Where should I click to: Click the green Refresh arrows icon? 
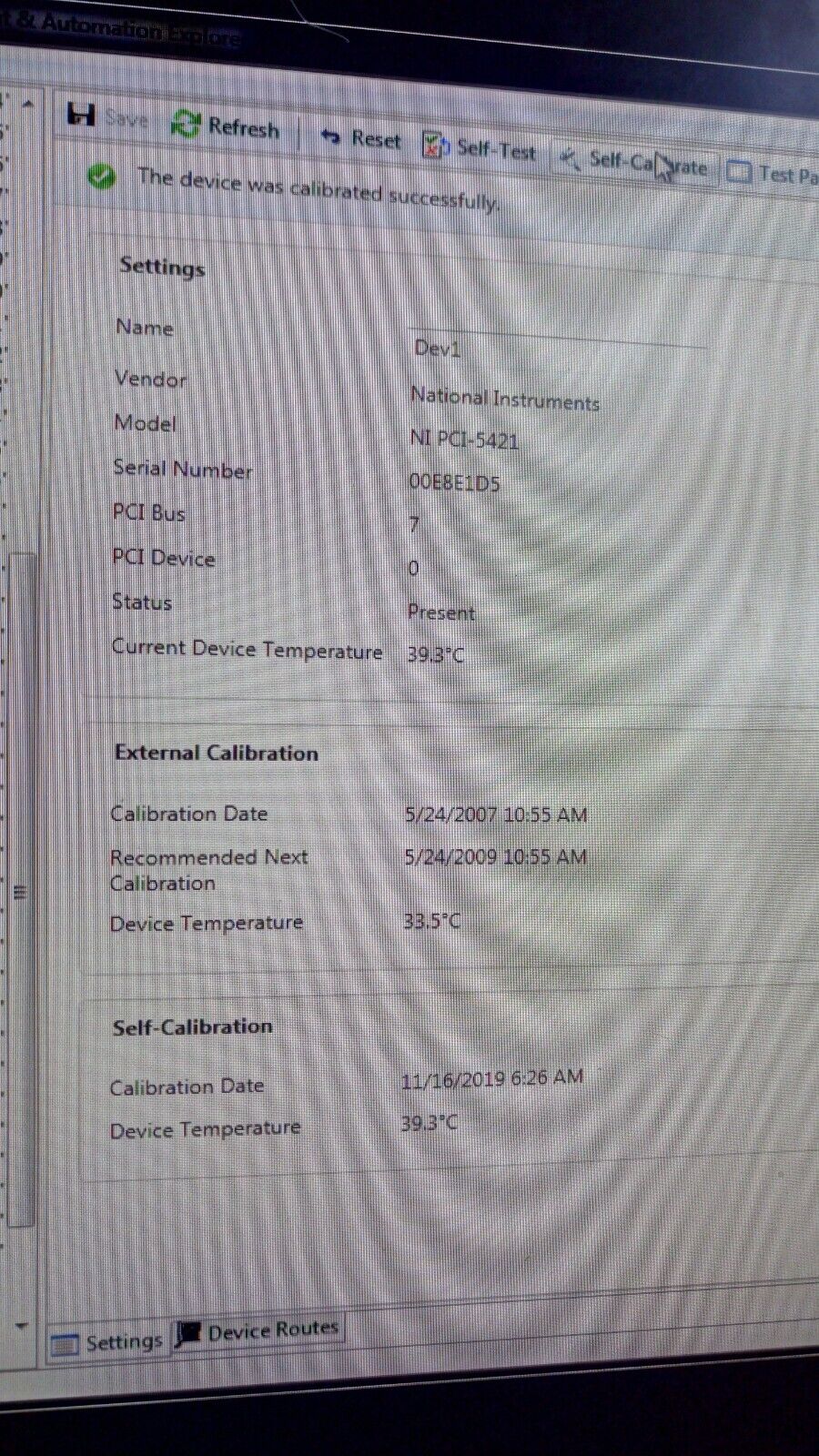[186, 124]
